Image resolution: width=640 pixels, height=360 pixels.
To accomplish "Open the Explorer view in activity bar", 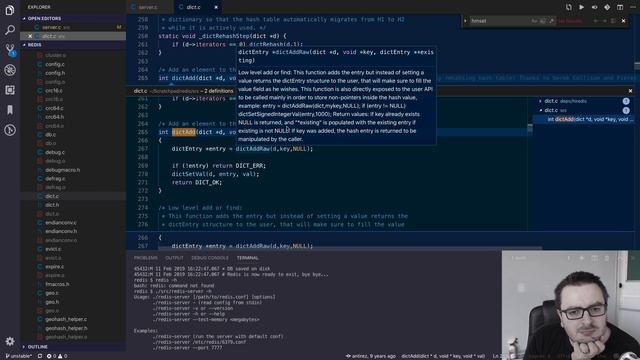I will point(10,10).
